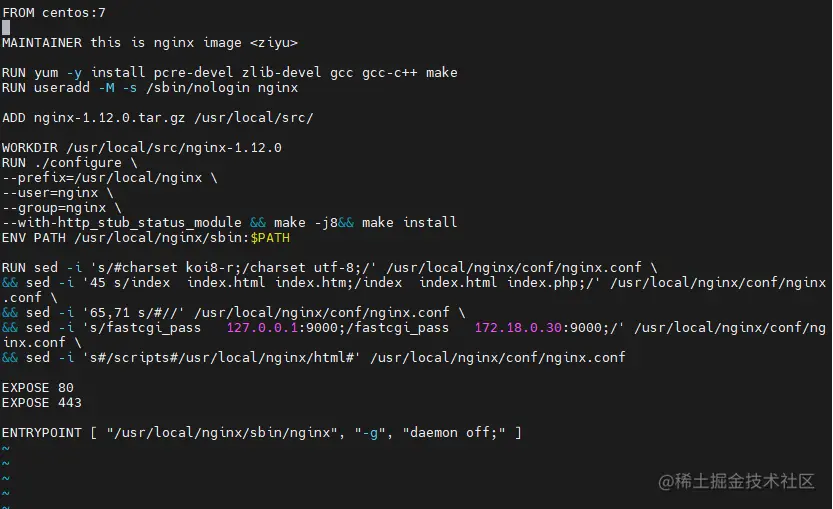Place cursor on RUN ./configure line
Viewport: 833px width, 509px height.
click(x=70, y=163)
